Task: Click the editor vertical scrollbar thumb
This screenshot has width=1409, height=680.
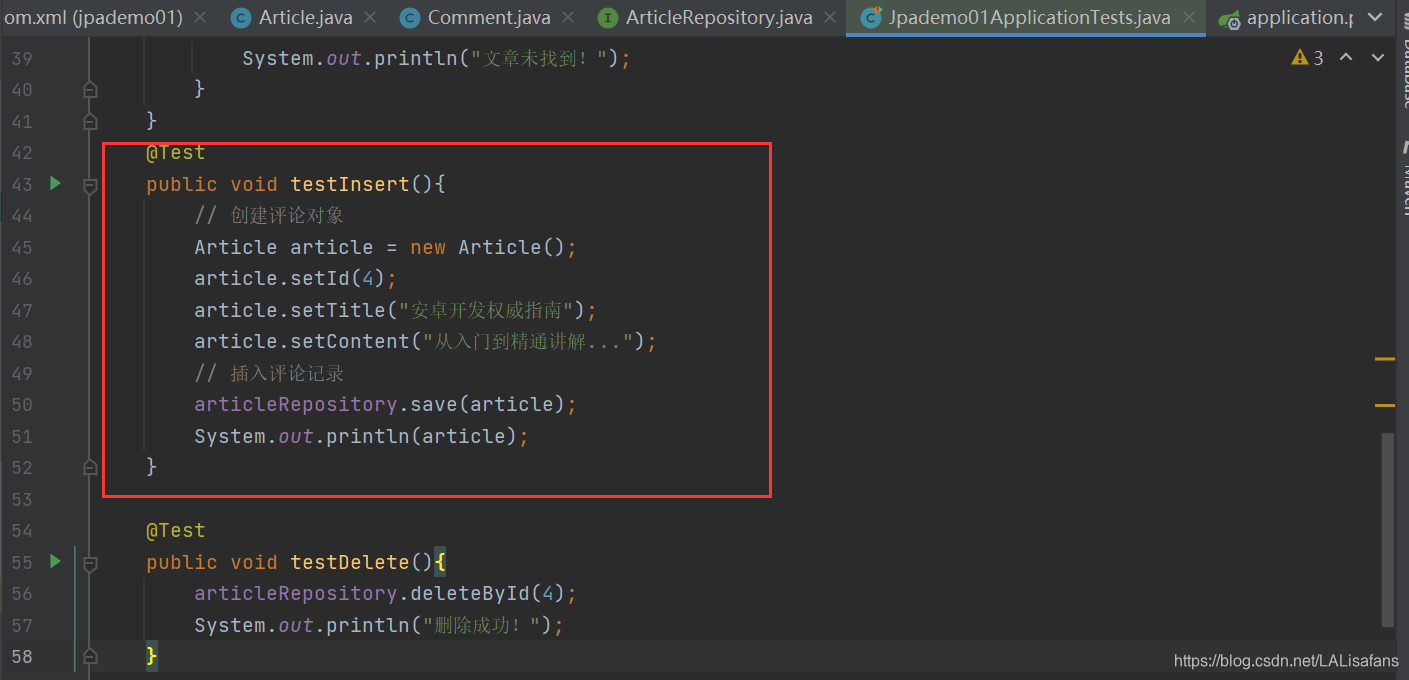Action: 1387,530
